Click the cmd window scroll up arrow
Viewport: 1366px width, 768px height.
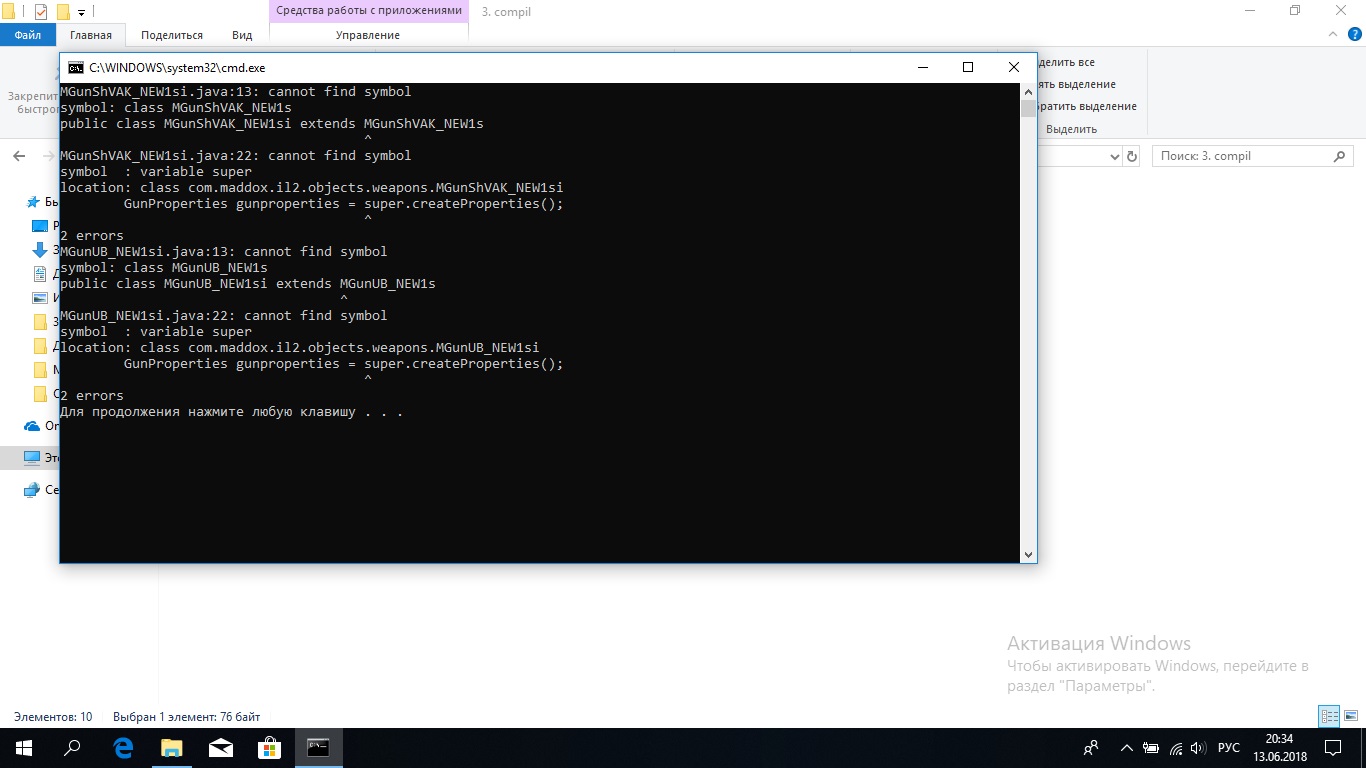coord(1028,91)
